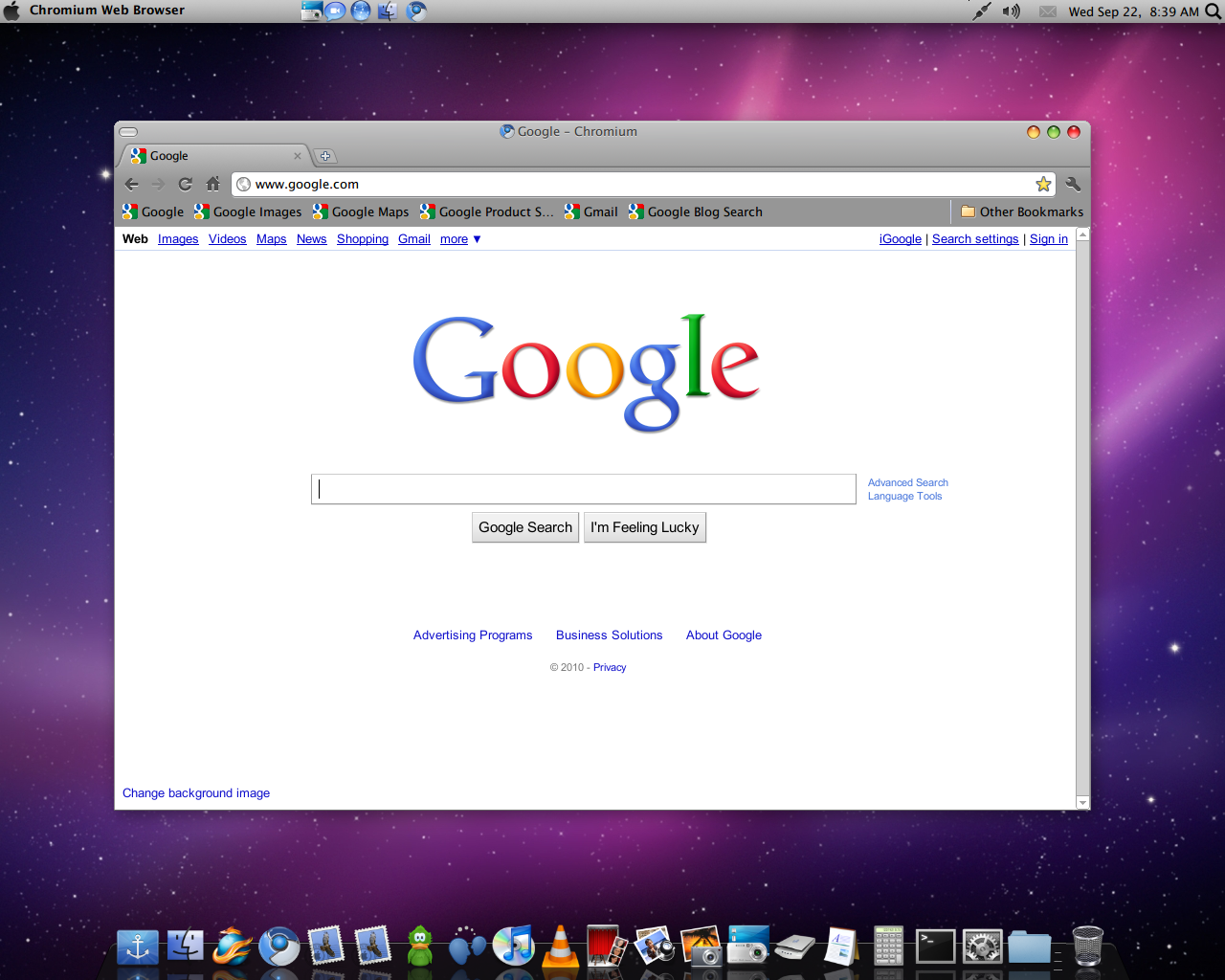
Task: Open VLC traffic cone icon in dock
Action: pos(561,947)
